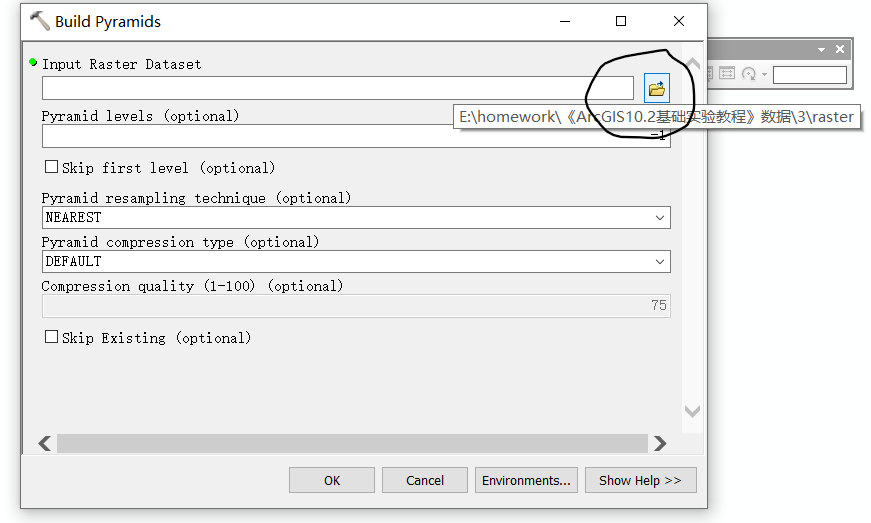Click the Pyramid levels input field

coord(356,136)
